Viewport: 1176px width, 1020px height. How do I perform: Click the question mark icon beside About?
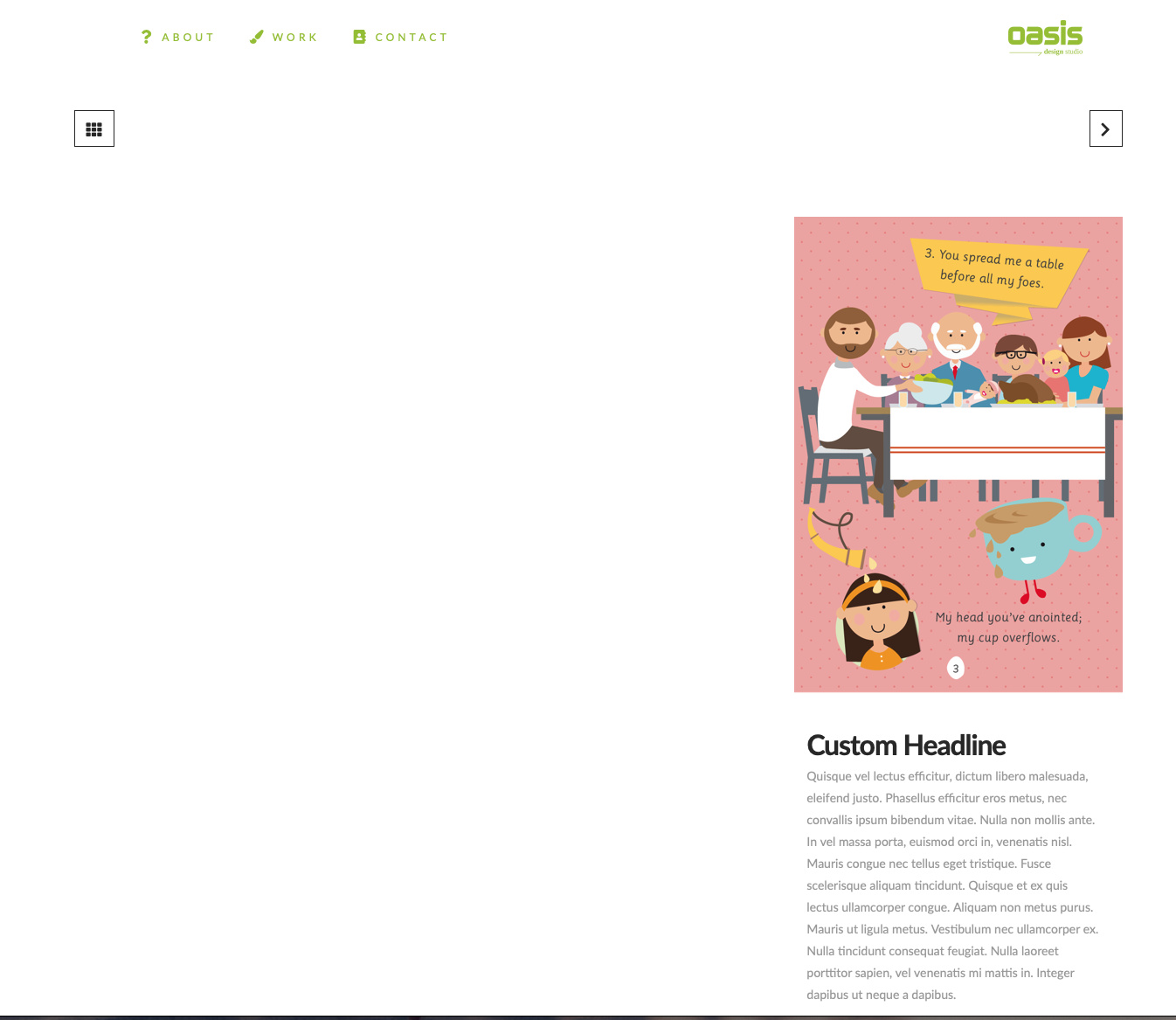(147, 37)
